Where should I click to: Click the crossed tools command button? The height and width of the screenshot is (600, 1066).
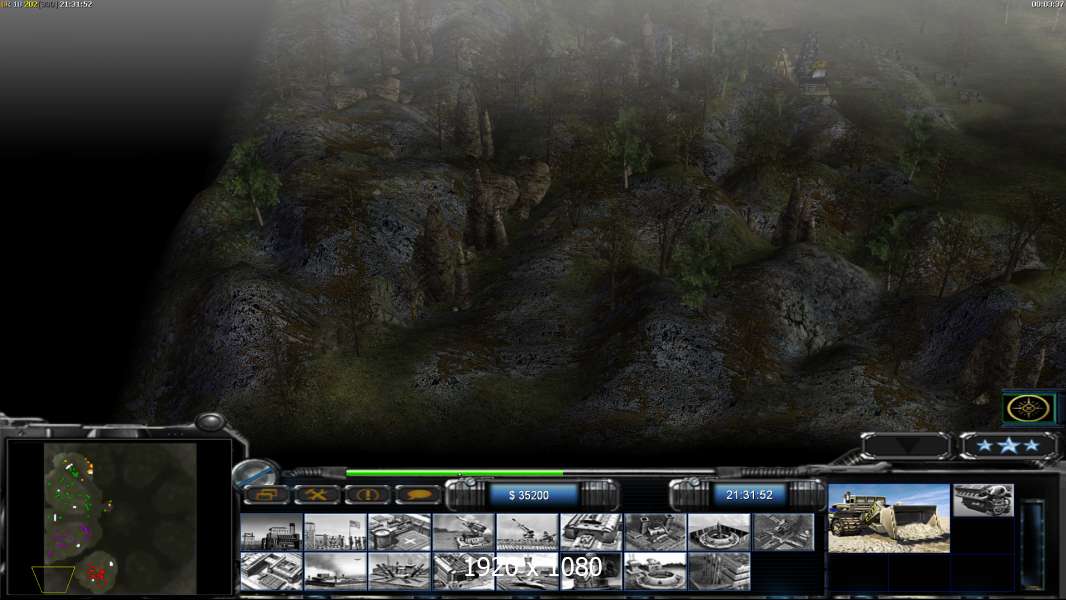[x=317, y=495]
